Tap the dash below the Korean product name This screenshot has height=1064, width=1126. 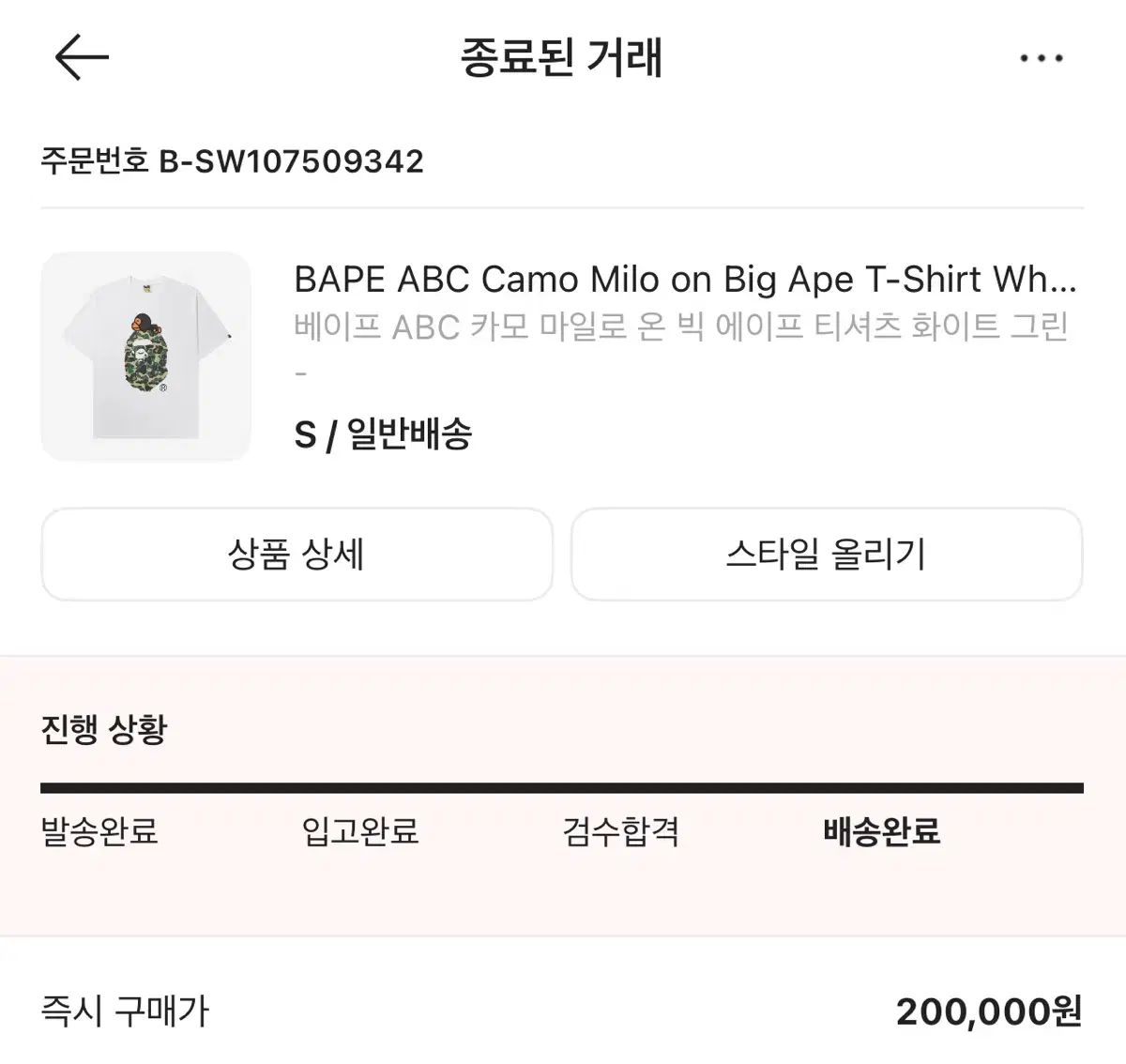click(301, 374)
